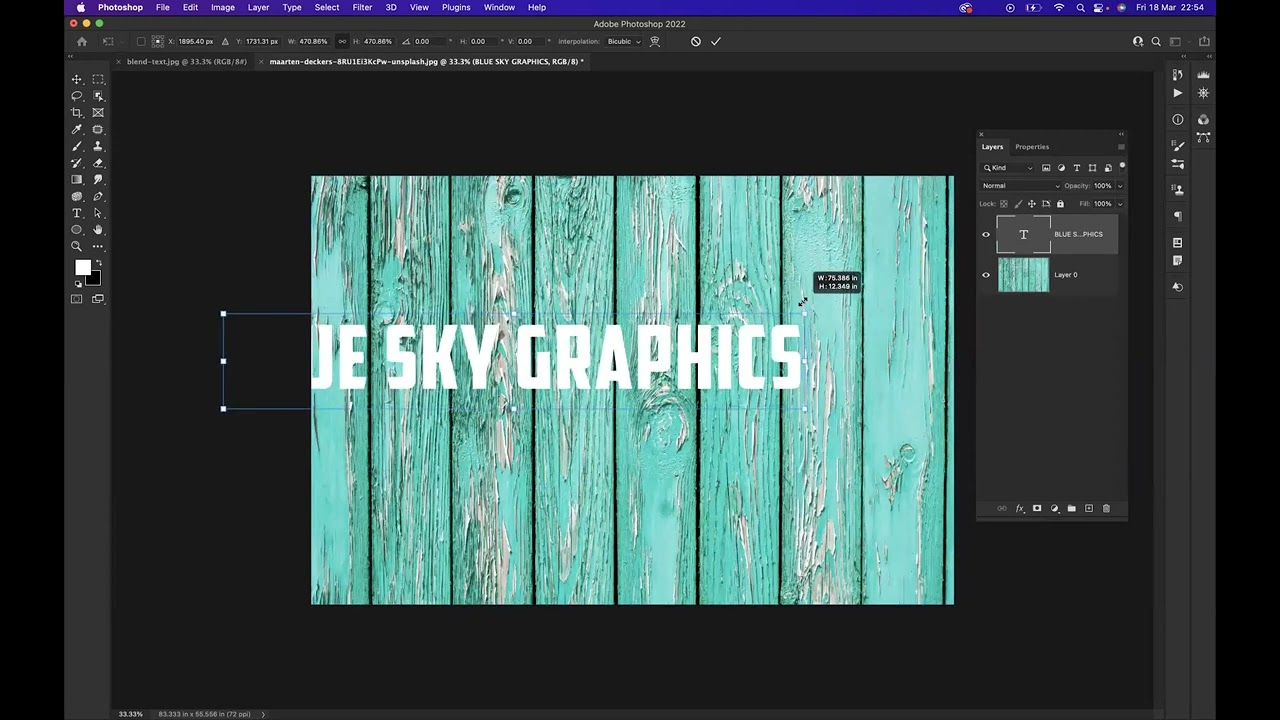Switch to the Properties tab
This screenshot has height=720, width=1280.
pos(1032,147)
